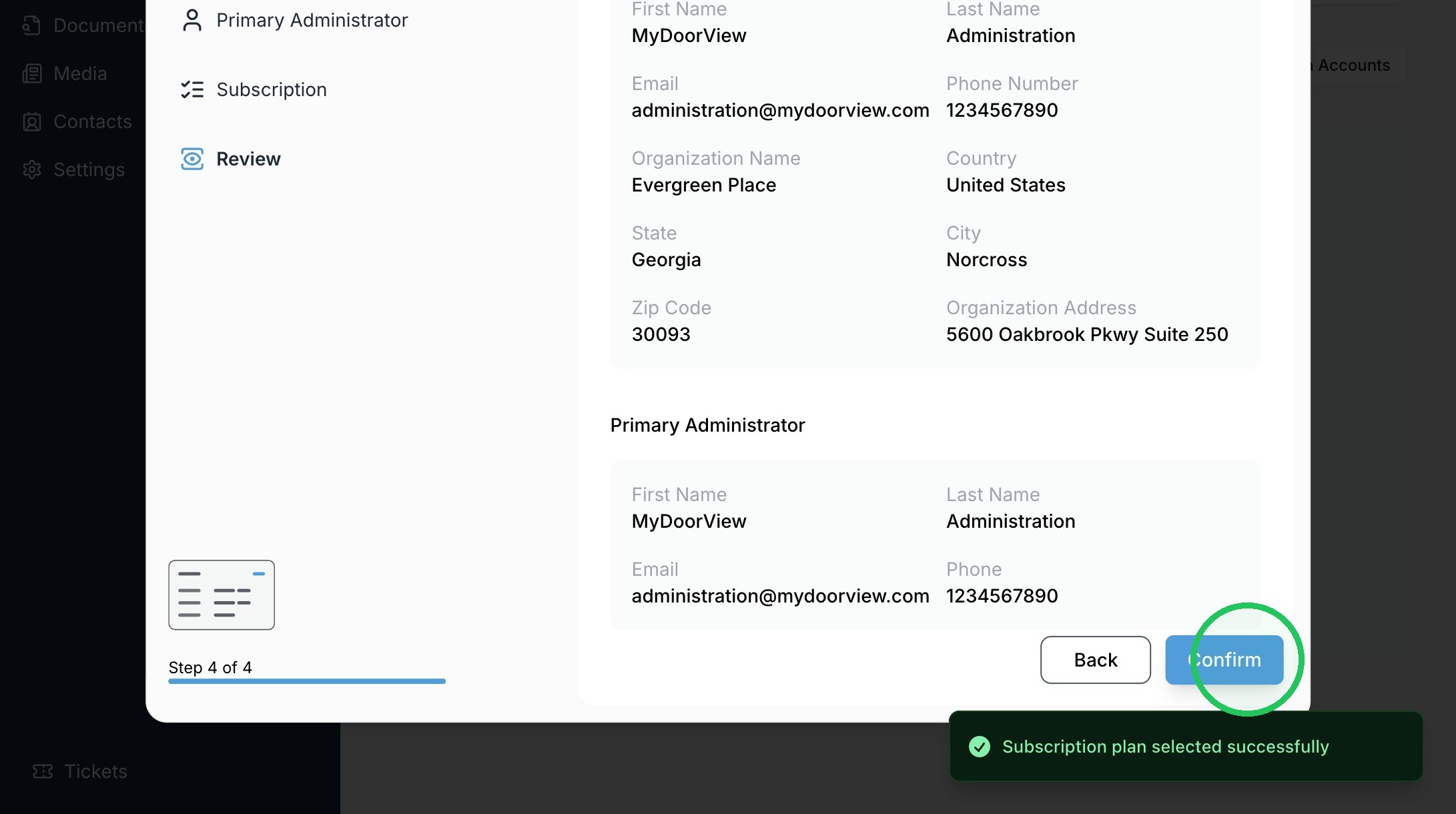The image size is (1456, 814).
Task: Open the Tickets sidebar item
Action: coord(80,771)
